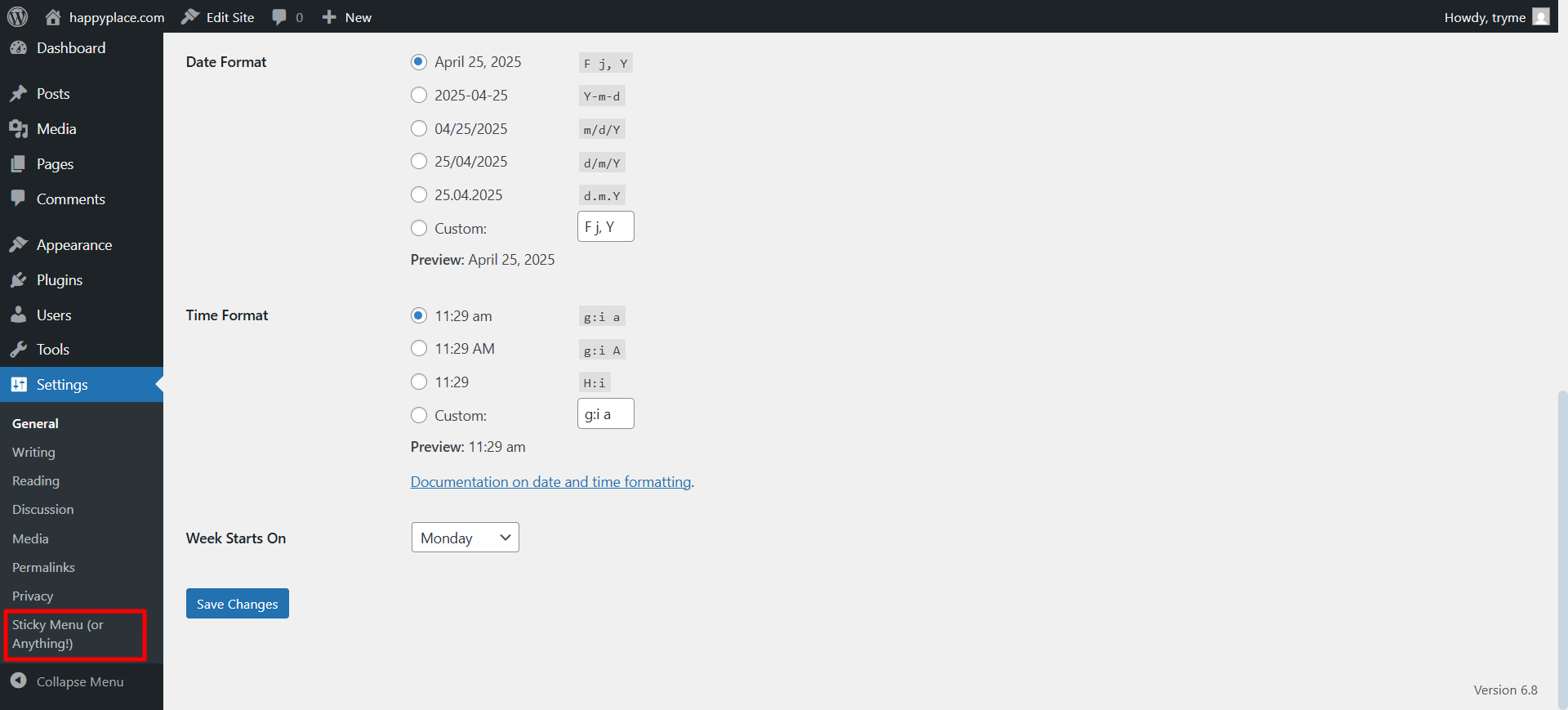Click the WordPress logo icon
1568x710 pixels.
[18, 16]
